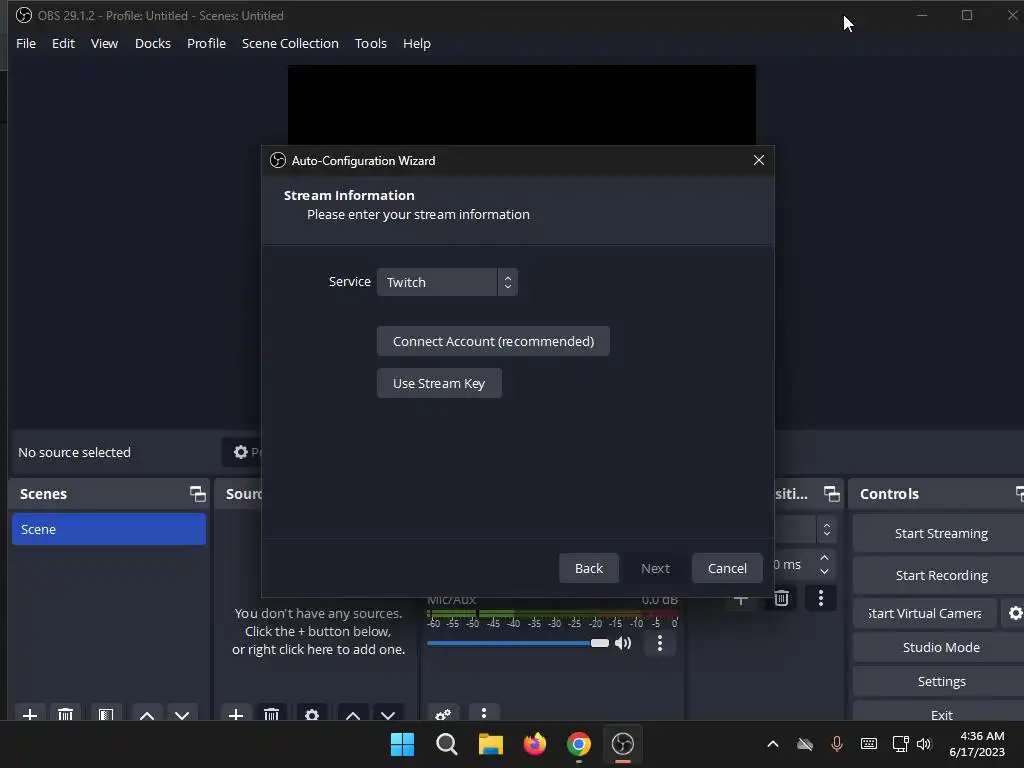The image size is (1024, 768).
Task: Open scene filters icon in Scenes panel
Action: (x=106, y=715)
